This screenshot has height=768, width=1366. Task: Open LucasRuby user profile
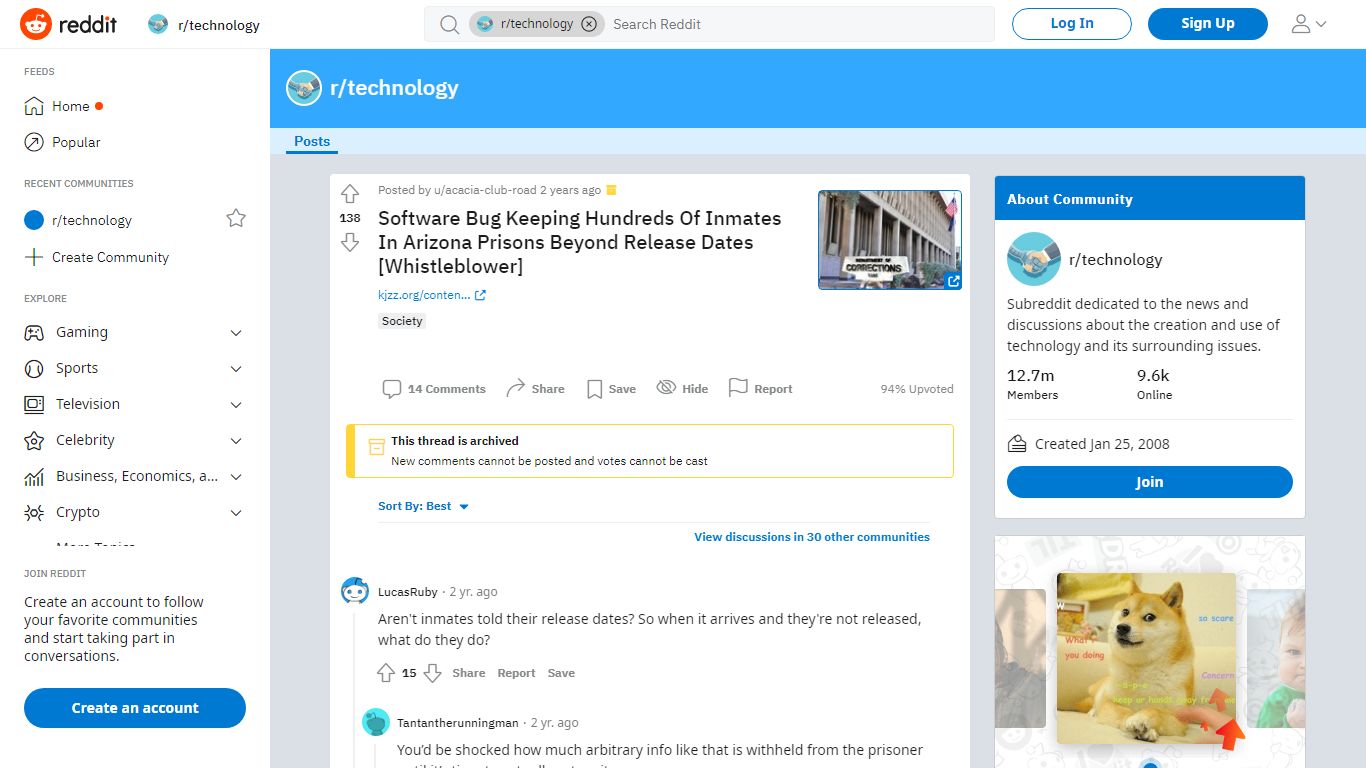tap(408, 592)
